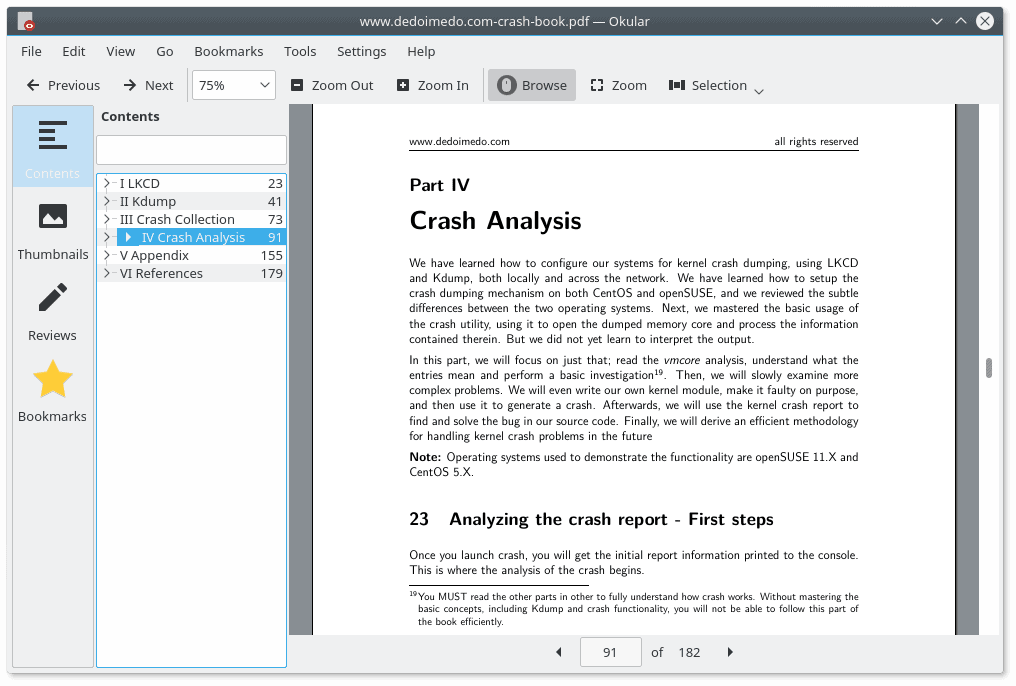
Task: Select I LKCD in contents list
Action: pos(201,183)
